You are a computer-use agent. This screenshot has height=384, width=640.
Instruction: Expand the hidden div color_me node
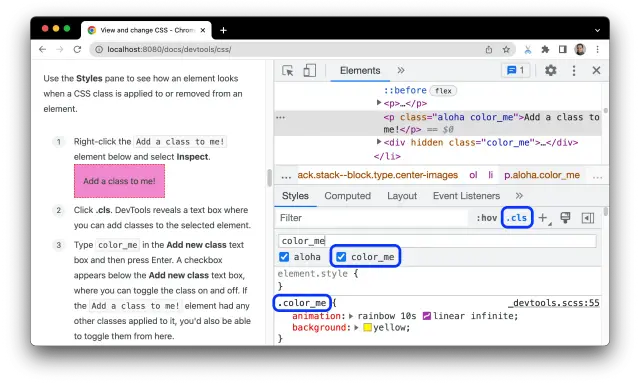coord(379,142)
